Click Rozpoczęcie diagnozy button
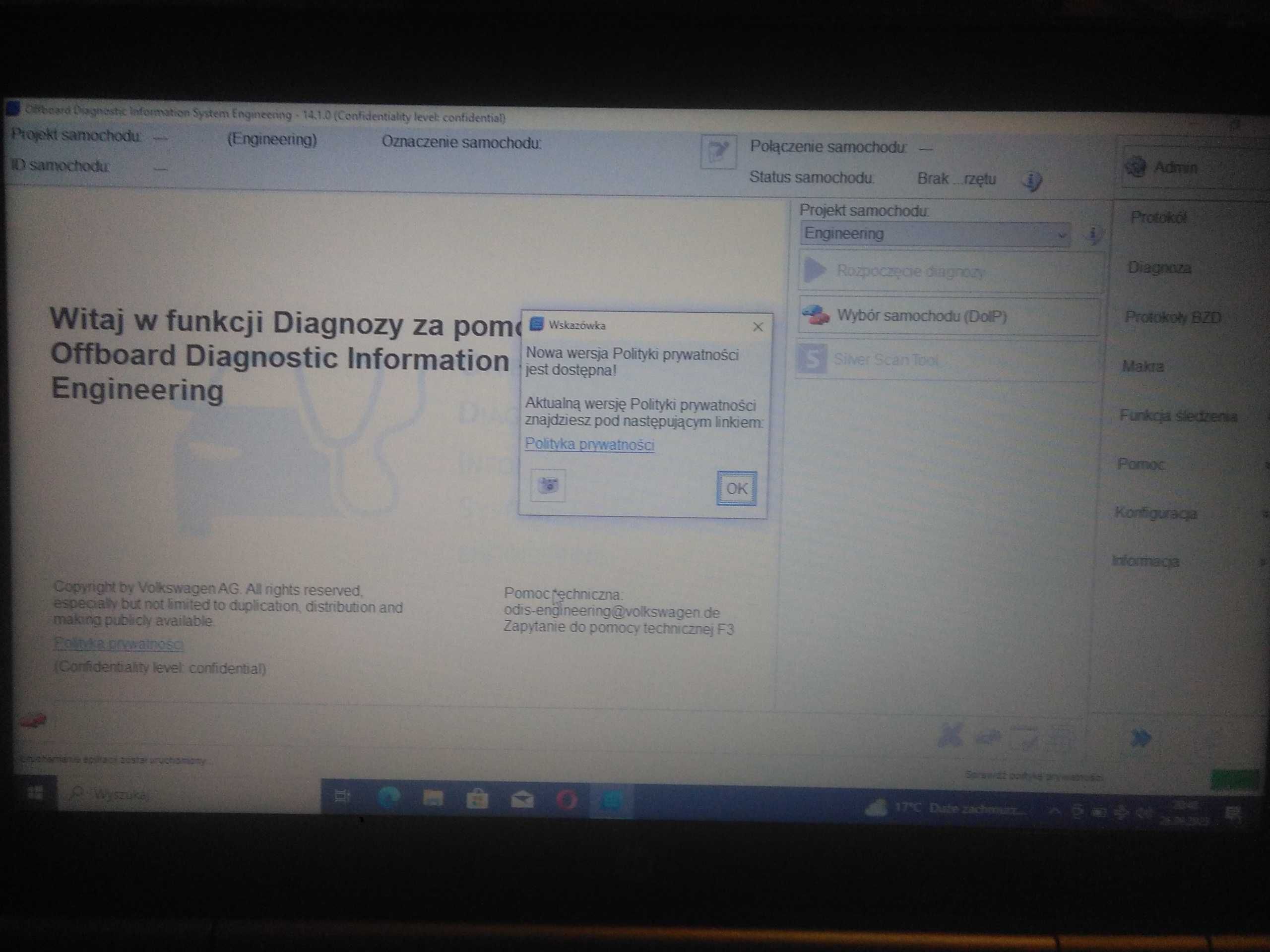This screenshot has height=952, width=1270. 950,271
